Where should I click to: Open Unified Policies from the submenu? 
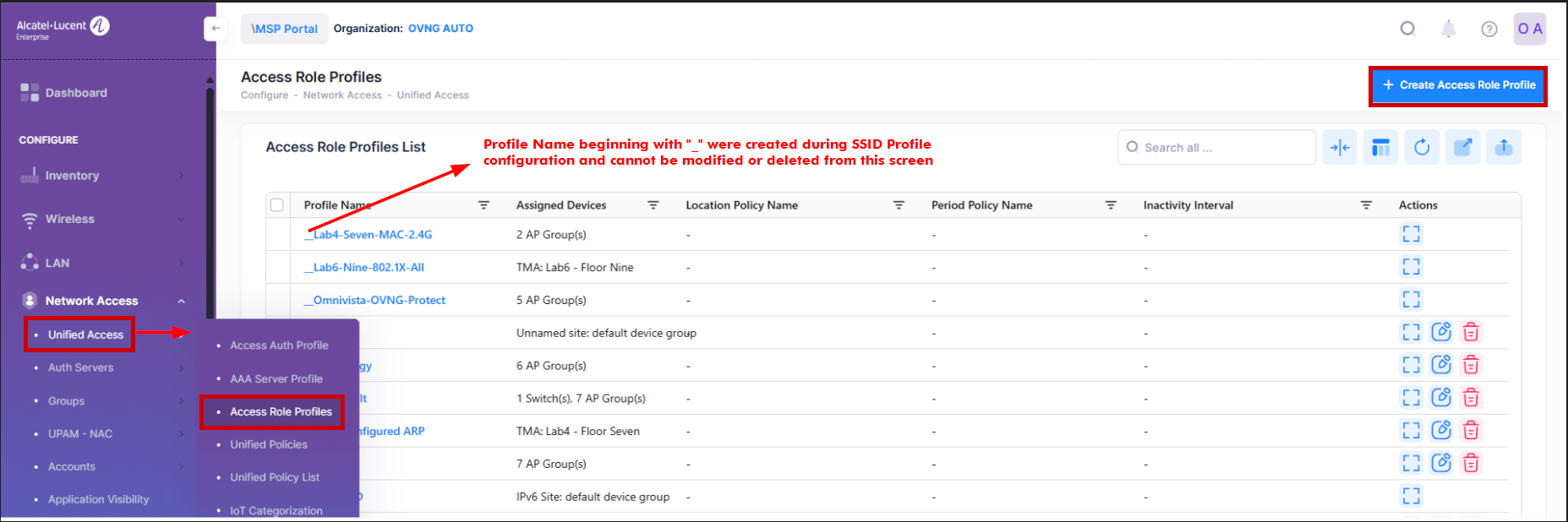(x=269, y=444)
